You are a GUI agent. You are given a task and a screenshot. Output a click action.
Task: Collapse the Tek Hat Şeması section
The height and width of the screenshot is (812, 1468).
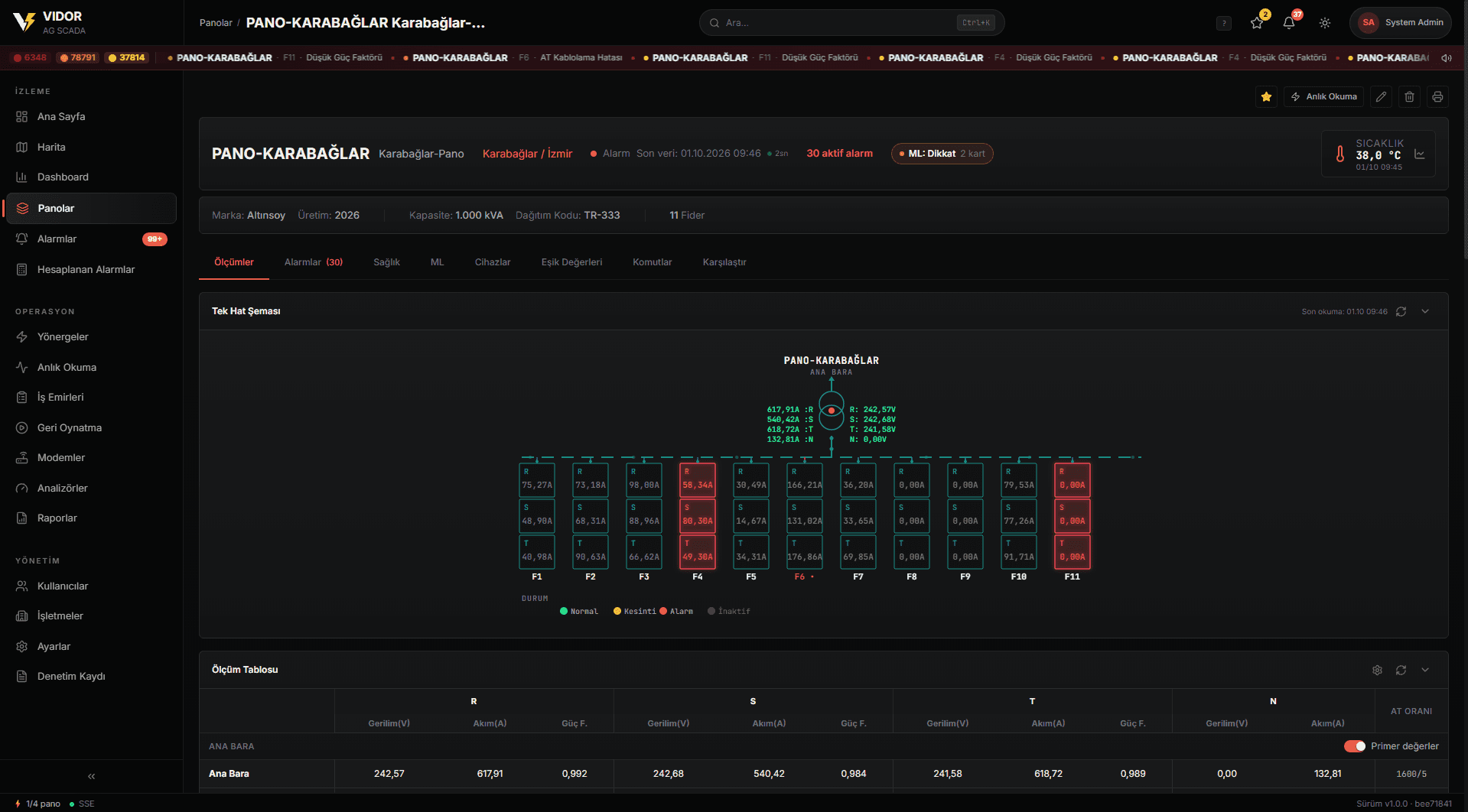[x=1425, y=311]
